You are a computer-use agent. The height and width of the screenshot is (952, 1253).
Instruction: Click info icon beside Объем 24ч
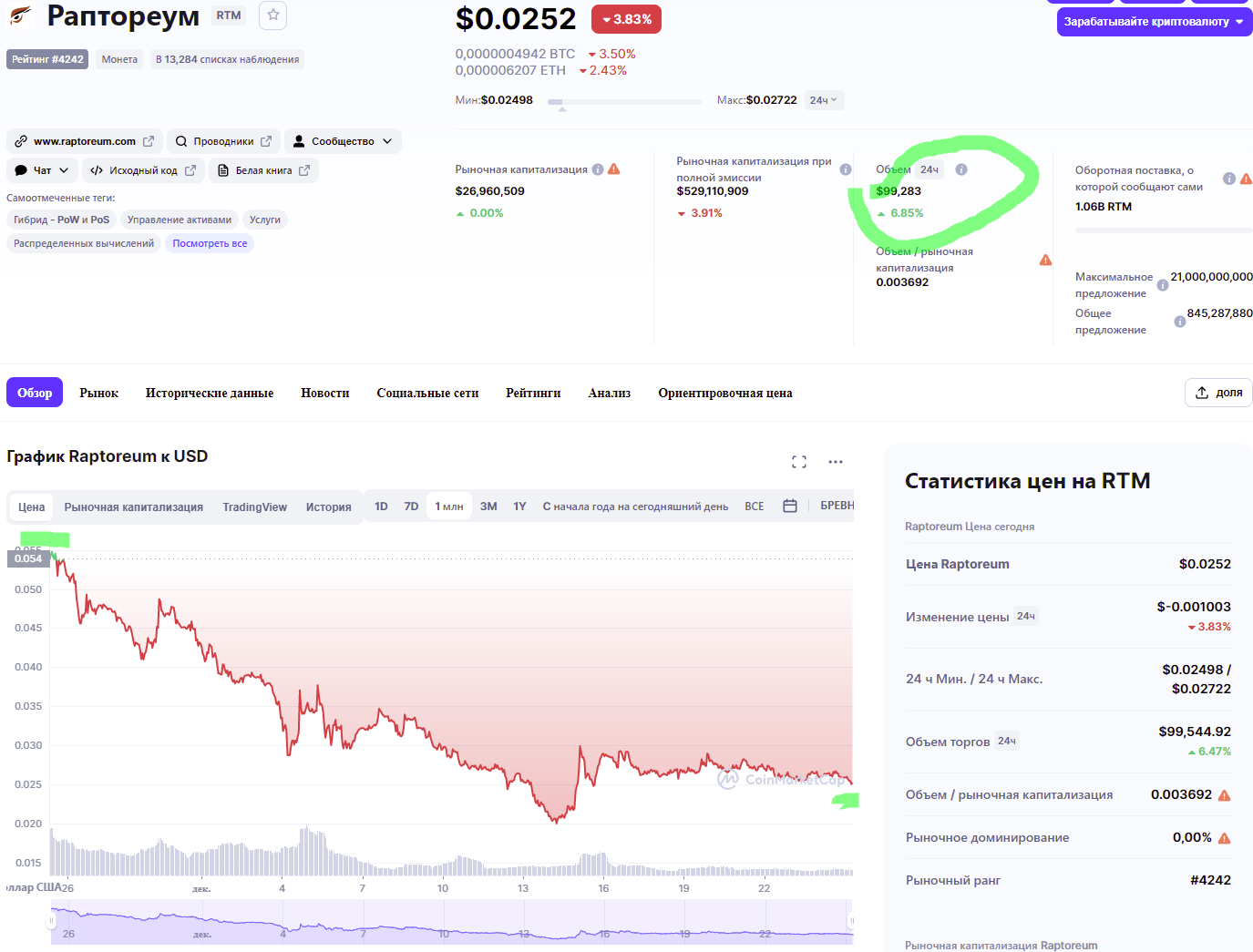point(961,169)
